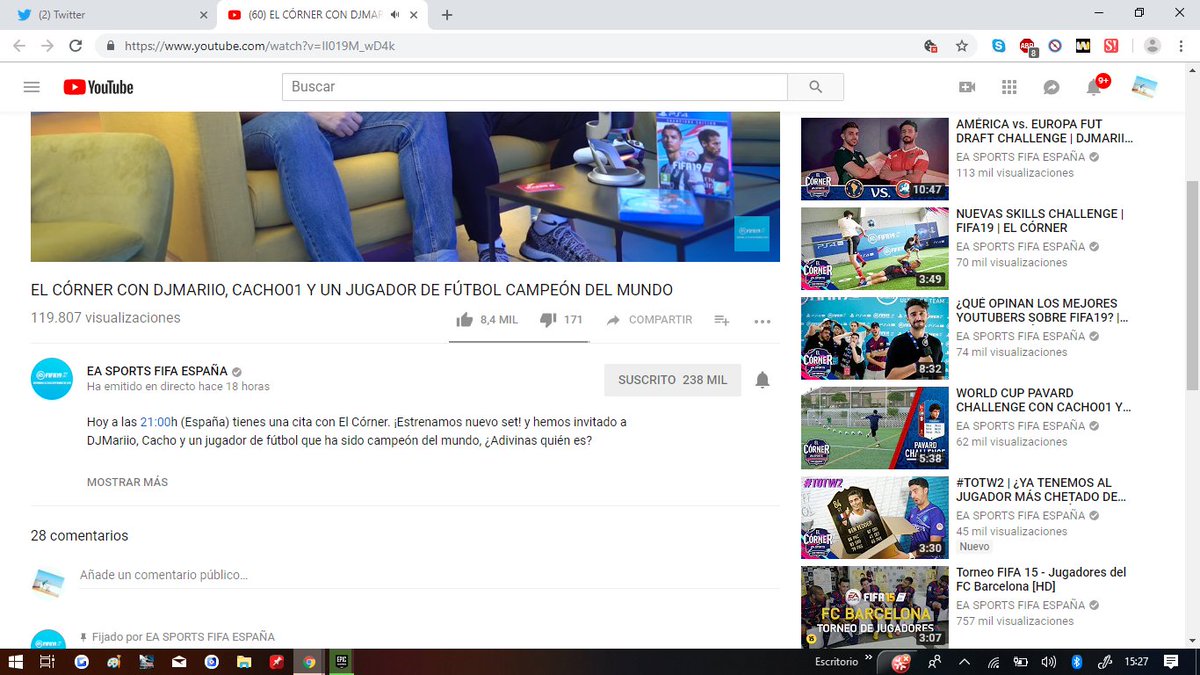Open the Epic Games taskbar icon

(x=341, y=661)
